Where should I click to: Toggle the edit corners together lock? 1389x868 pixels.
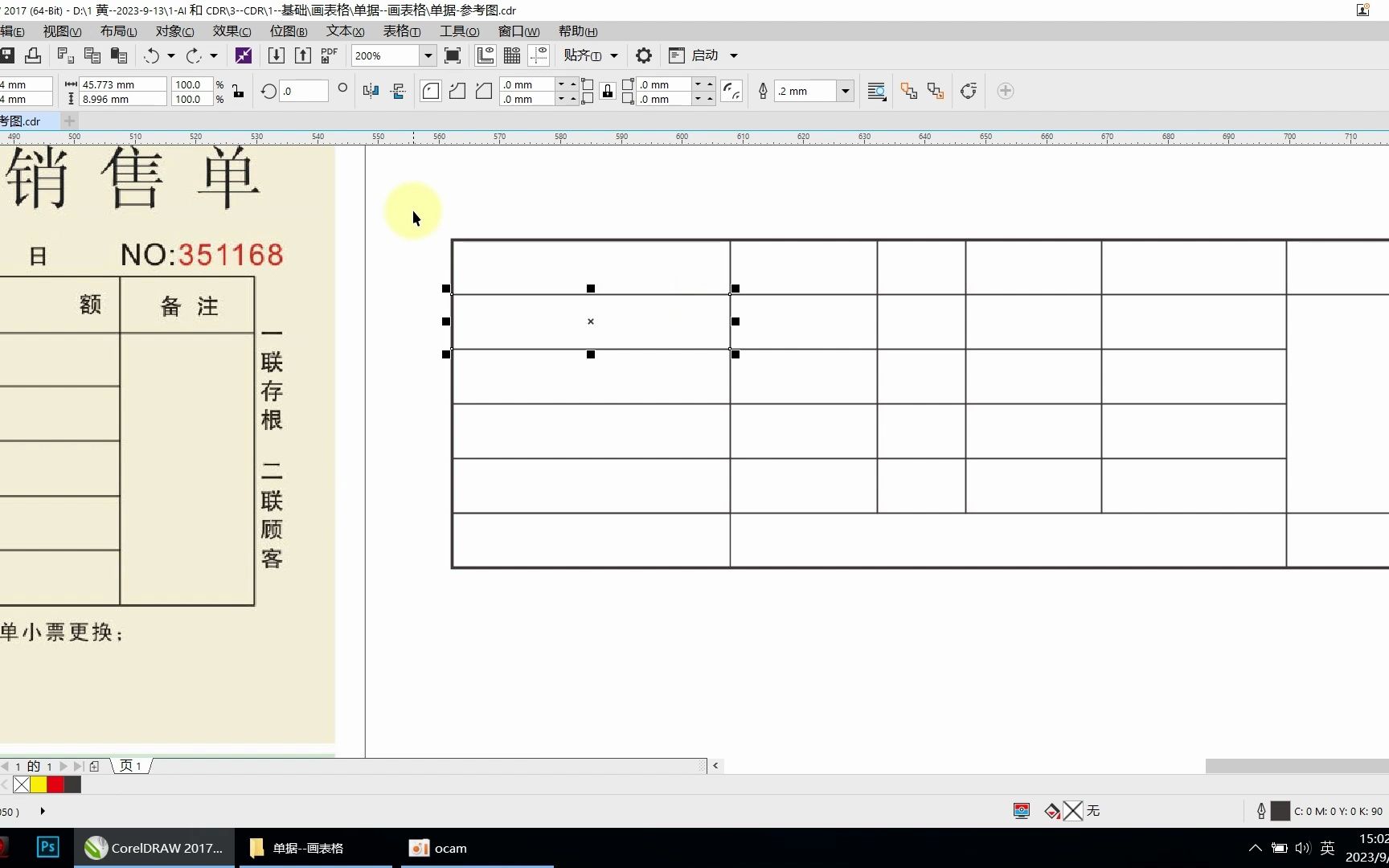(x=608, y=91)
